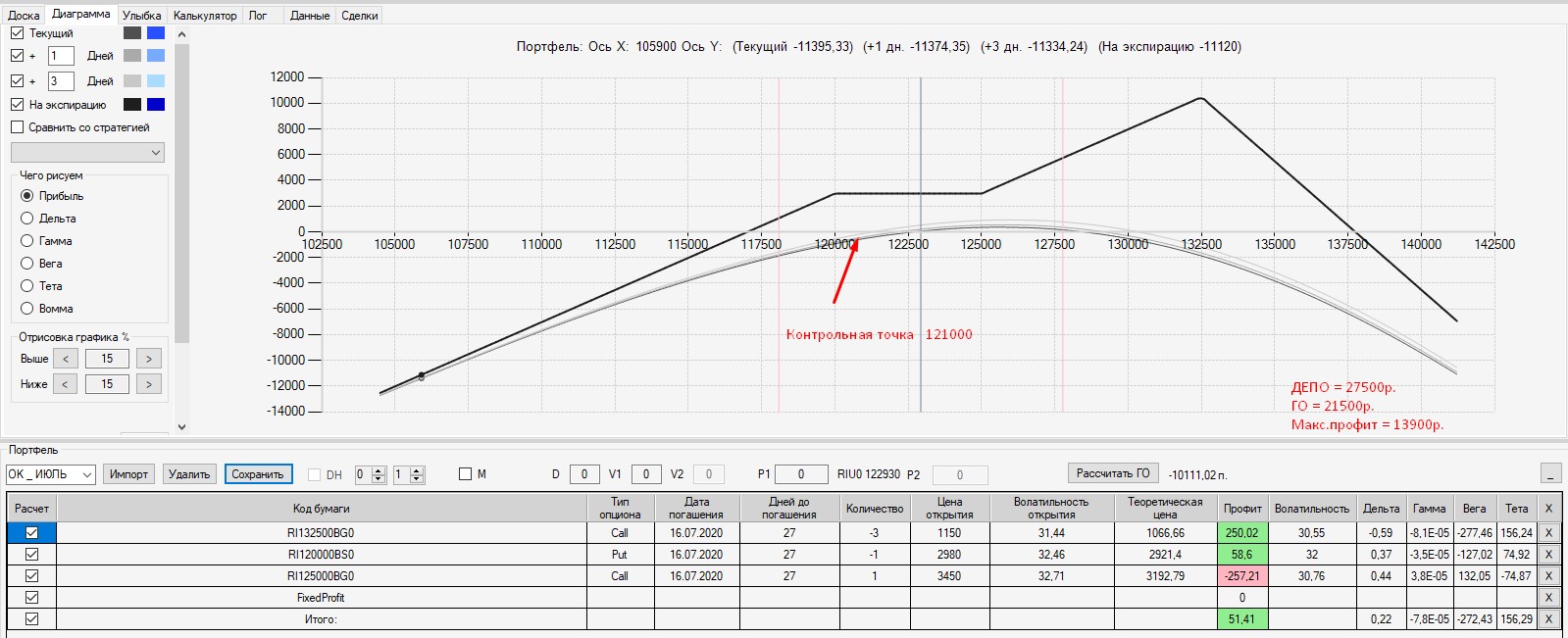Click the P1 input field

[x=801, y=474]
